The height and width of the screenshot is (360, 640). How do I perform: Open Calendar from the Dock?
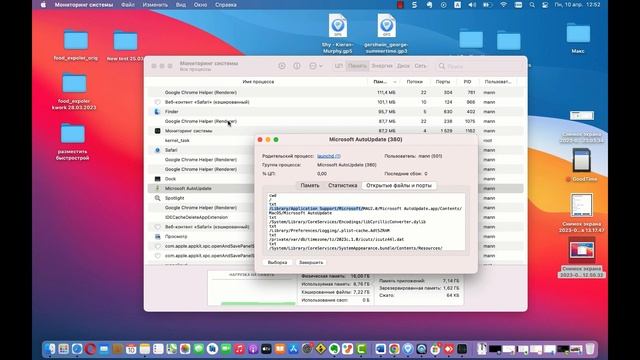(x=131, y=349)
